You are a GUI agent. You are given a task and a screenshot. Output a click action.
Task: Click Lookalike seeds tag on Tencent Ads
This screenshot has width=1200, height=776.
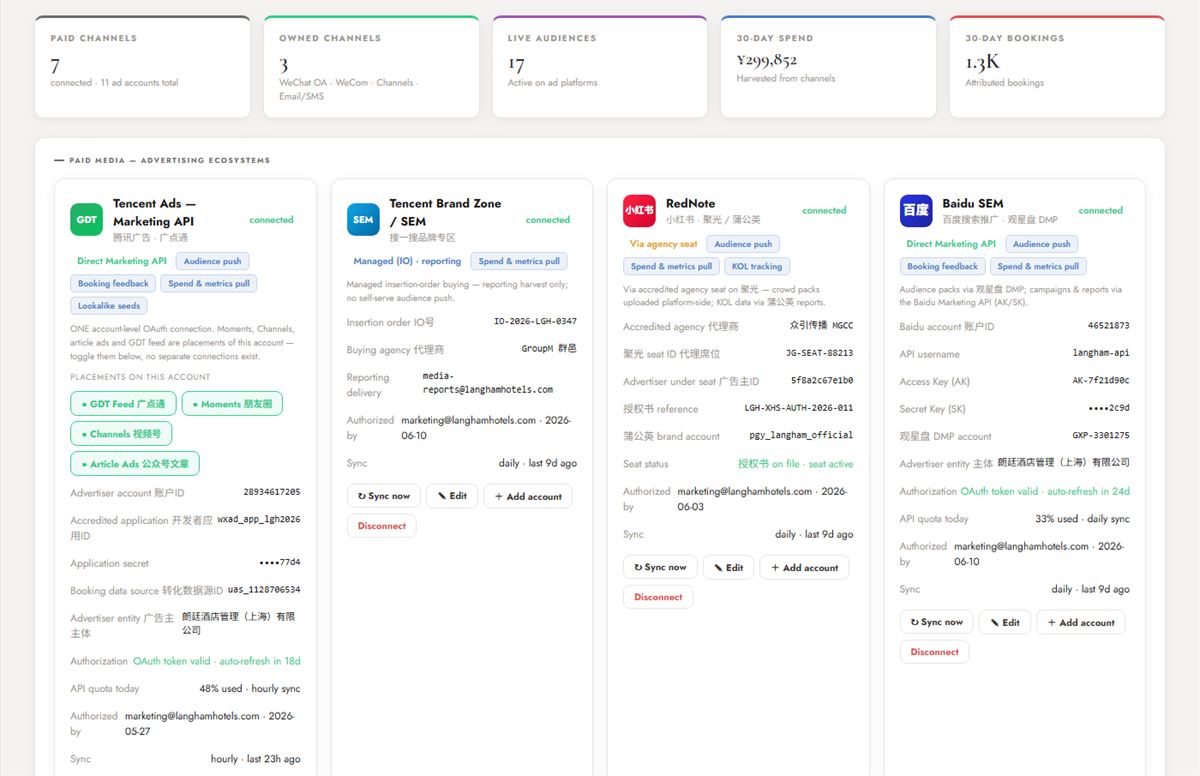(109, 306)
